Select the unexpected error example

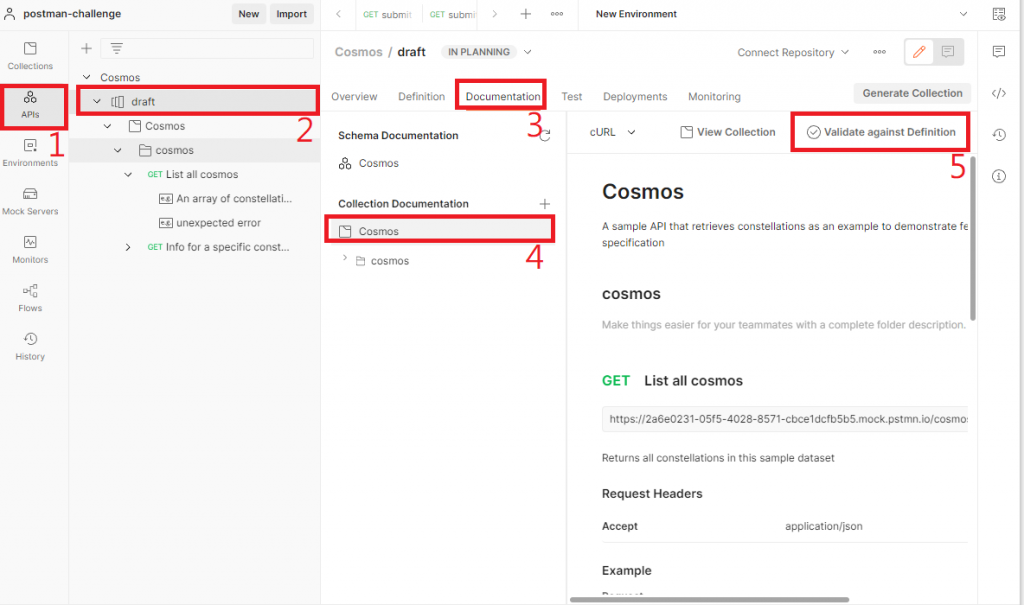210,223
